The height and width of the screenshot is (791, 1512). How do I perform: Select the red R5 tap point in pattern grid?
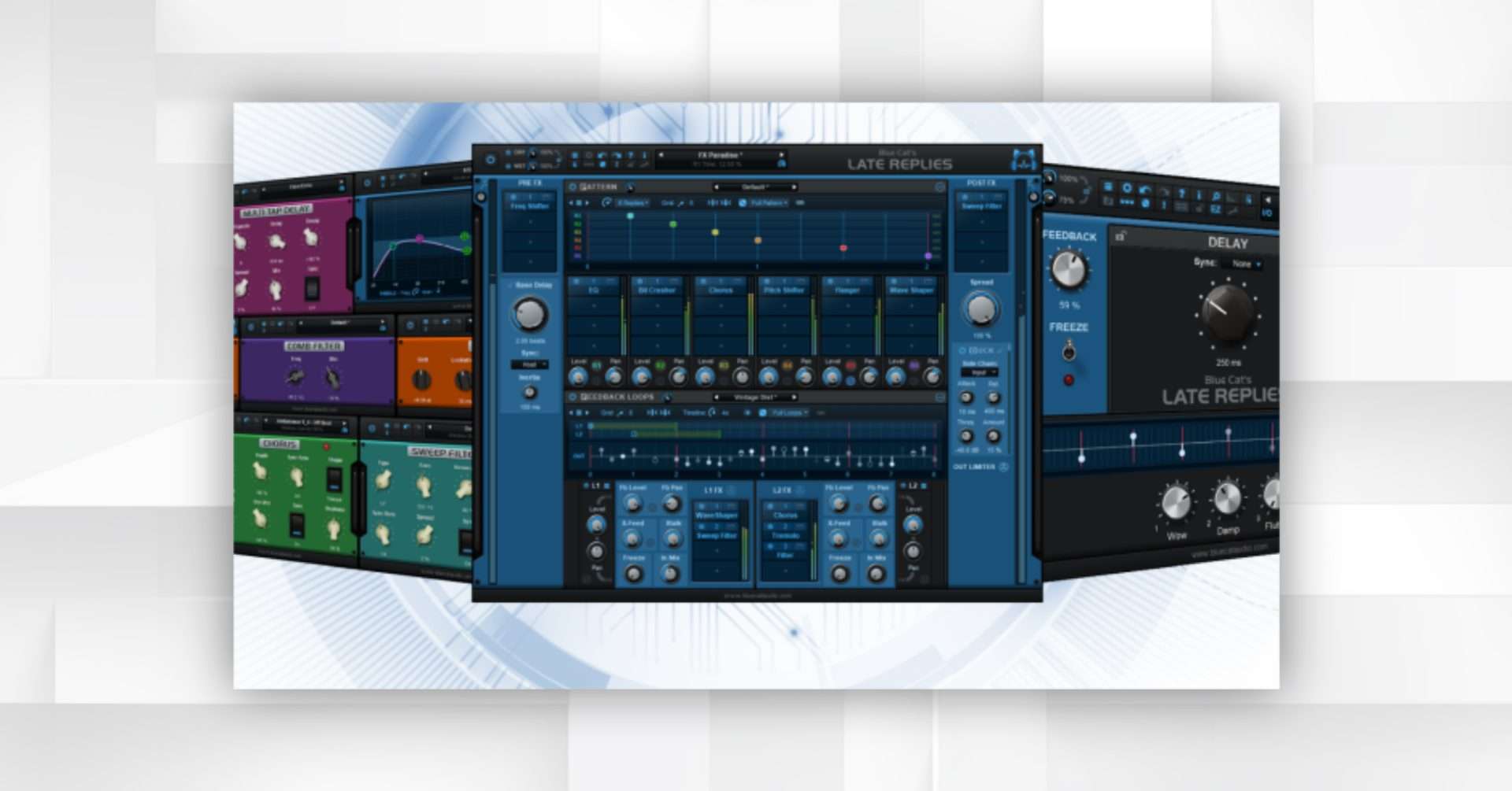tap(843, 248)
